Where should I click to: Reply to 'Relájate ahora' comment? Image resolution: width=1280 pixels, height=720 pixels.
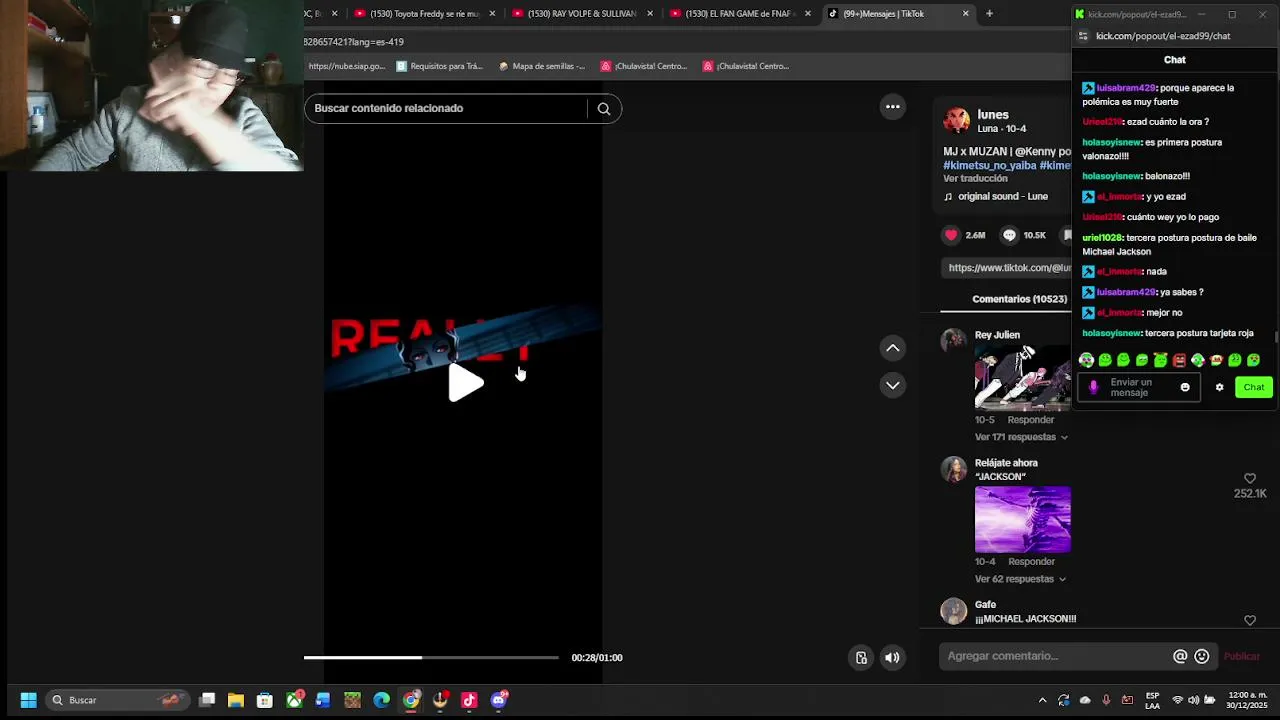point(1030,562)
